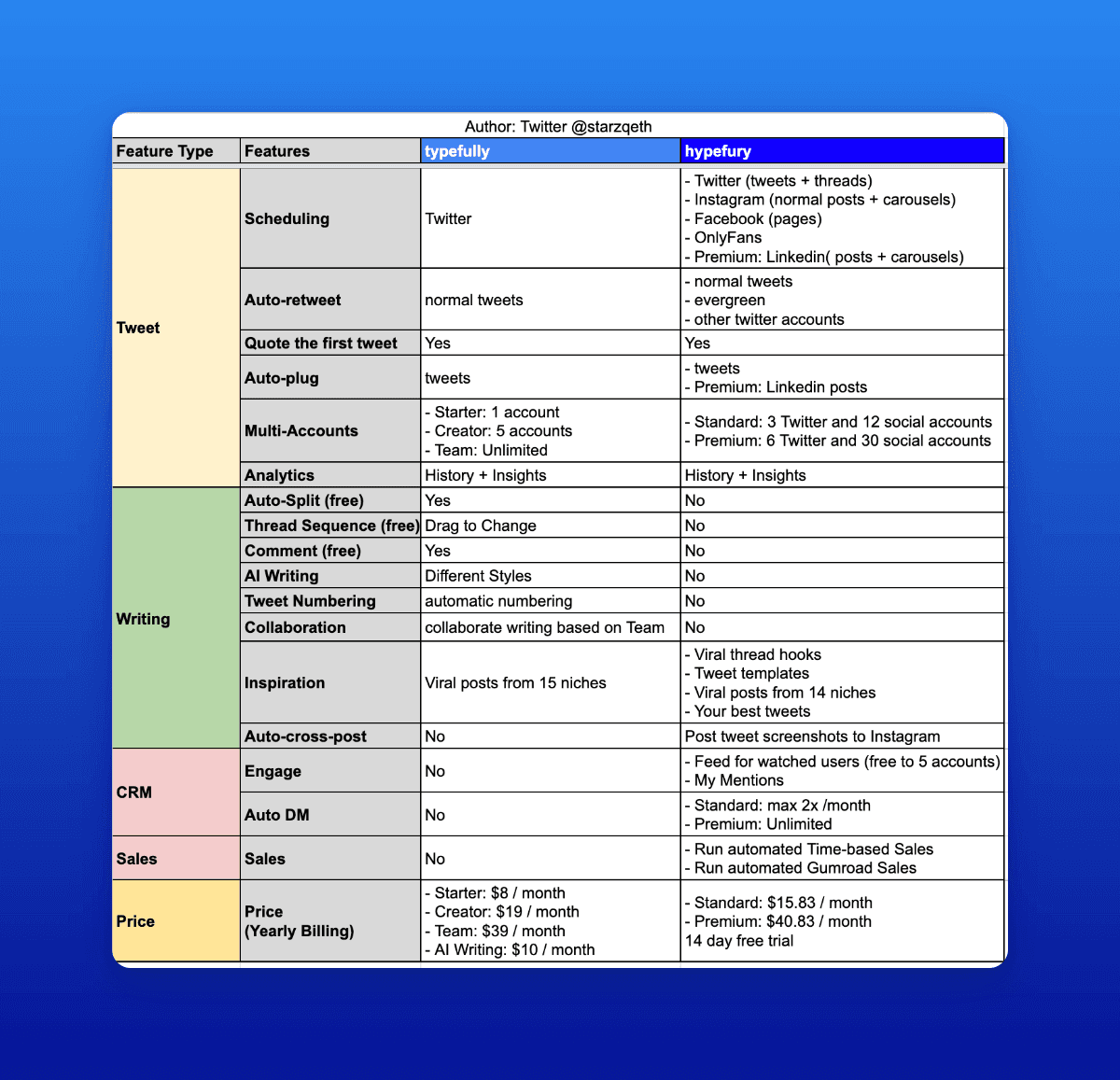The height and width of the screenshot is (1080, 1120).
Task: Select "Premium: Linkedin posts" Auto-plug line
Action: tap(777, 387)
